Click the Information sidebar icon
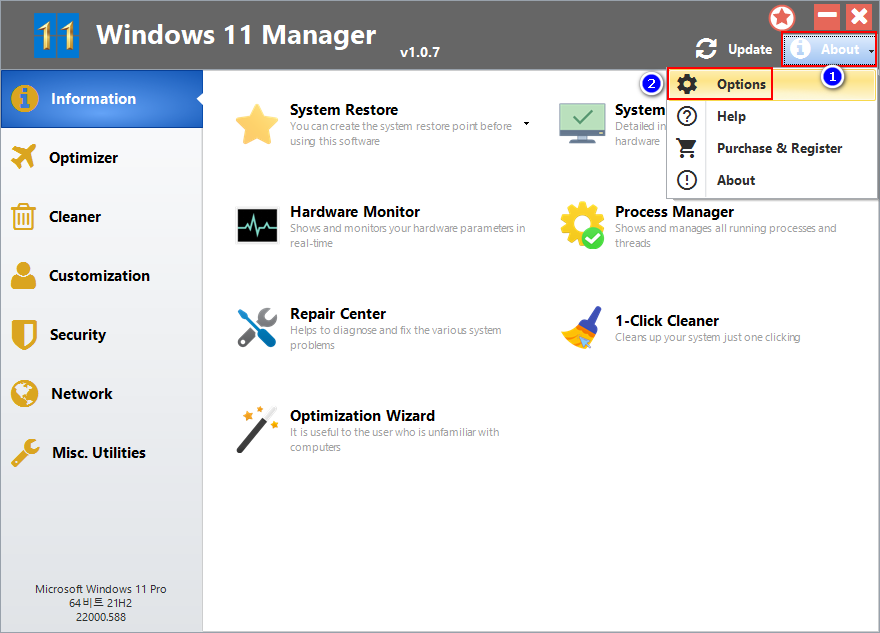The image size is (880, 633). (x=25, y=99)
